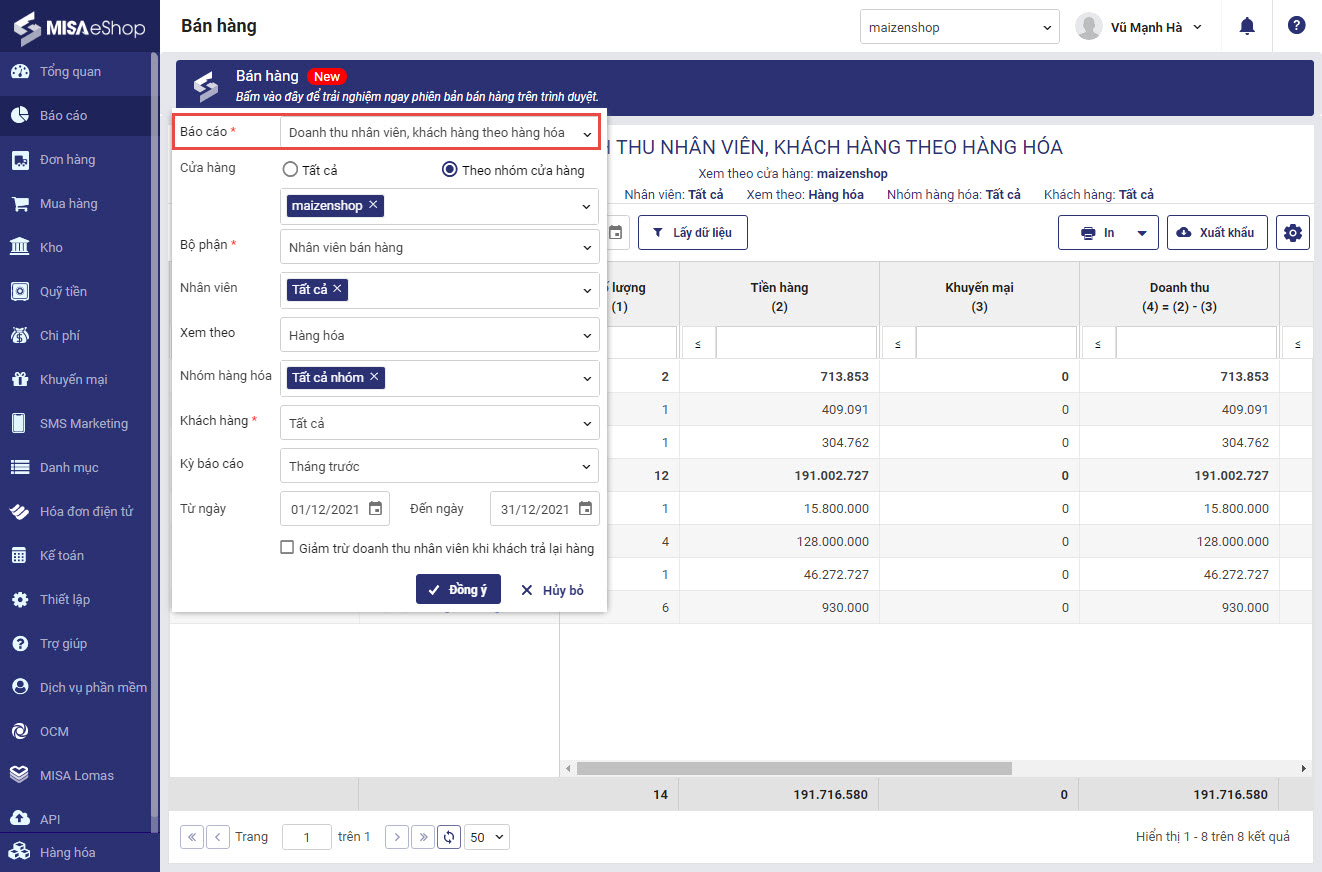Enable Giảm trừ doanh thu nhân viên checkbox

coord(287,548)
